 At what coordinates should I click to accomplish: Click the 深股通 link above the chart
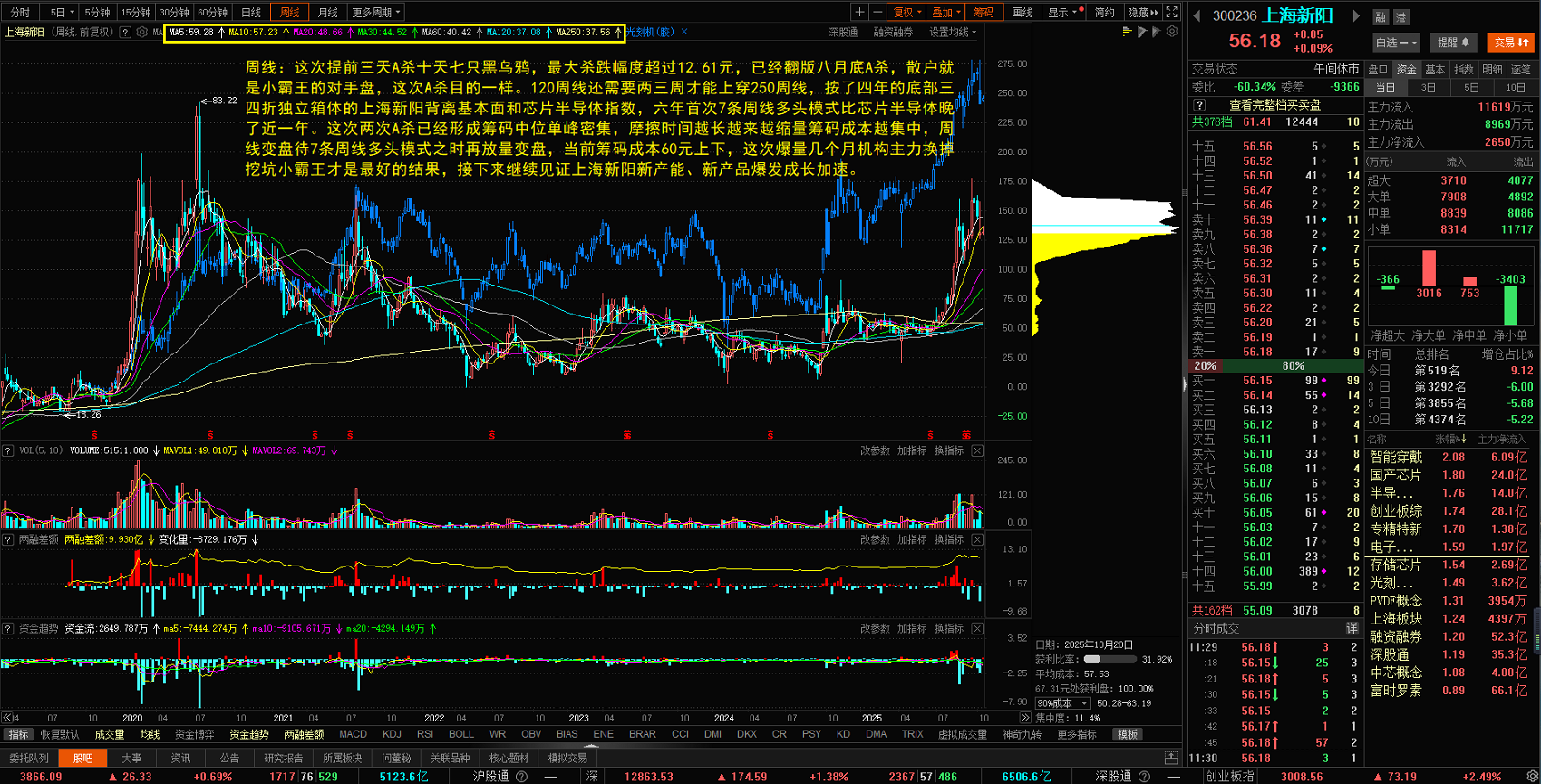pos(843,32)
